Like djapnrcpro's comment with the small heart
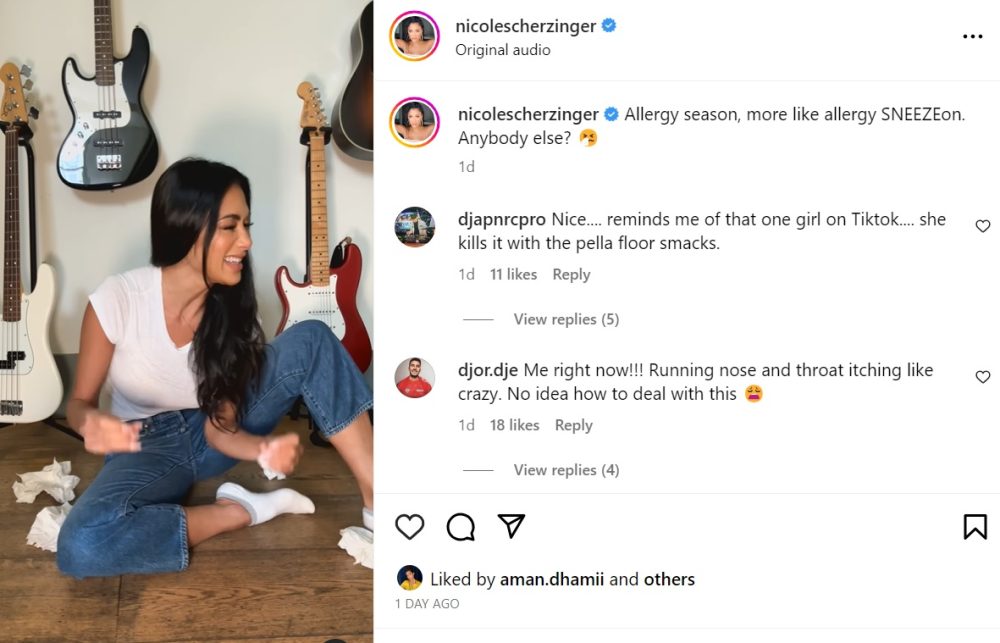Image resolution: width=1000 pixels, height=643 pixels. (x=983, y=225)
